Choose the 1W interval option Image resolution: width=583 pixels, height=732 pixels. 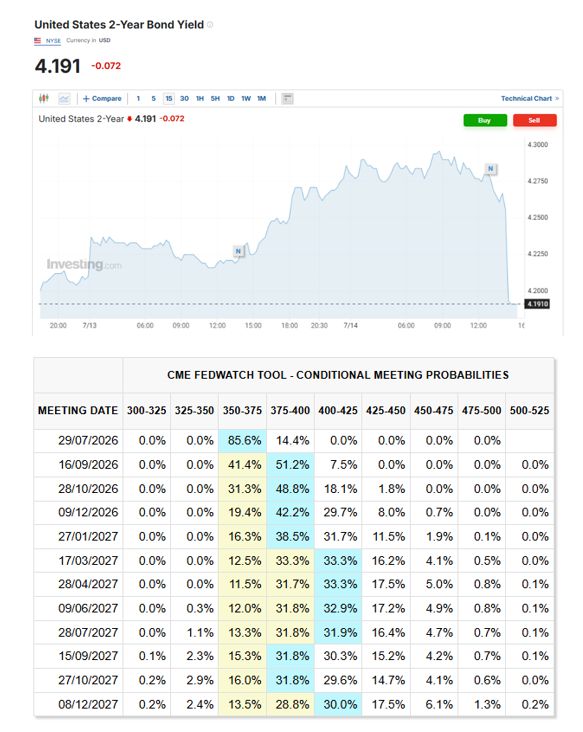(x=246, y=99)
